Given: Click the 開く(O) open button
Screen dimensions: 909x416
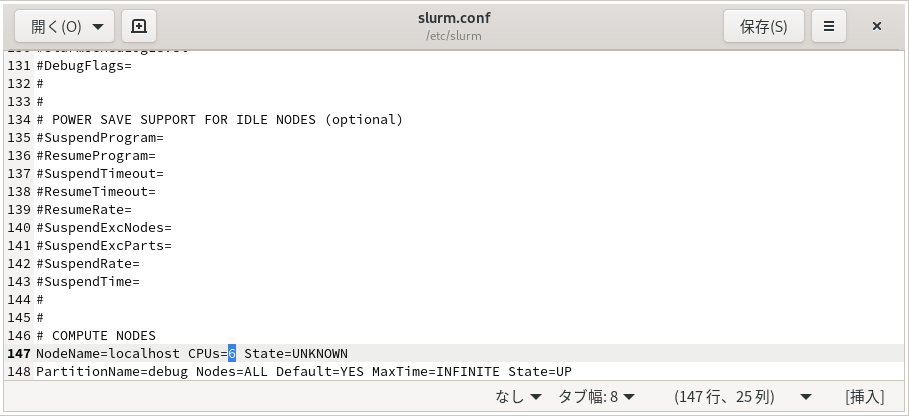Looking at the screenshot, I should pos(56,26).
